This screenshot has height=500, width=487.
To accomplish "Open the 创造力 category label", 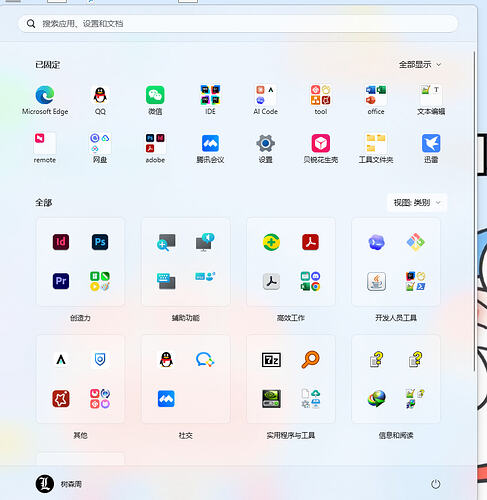I will 80,318.
